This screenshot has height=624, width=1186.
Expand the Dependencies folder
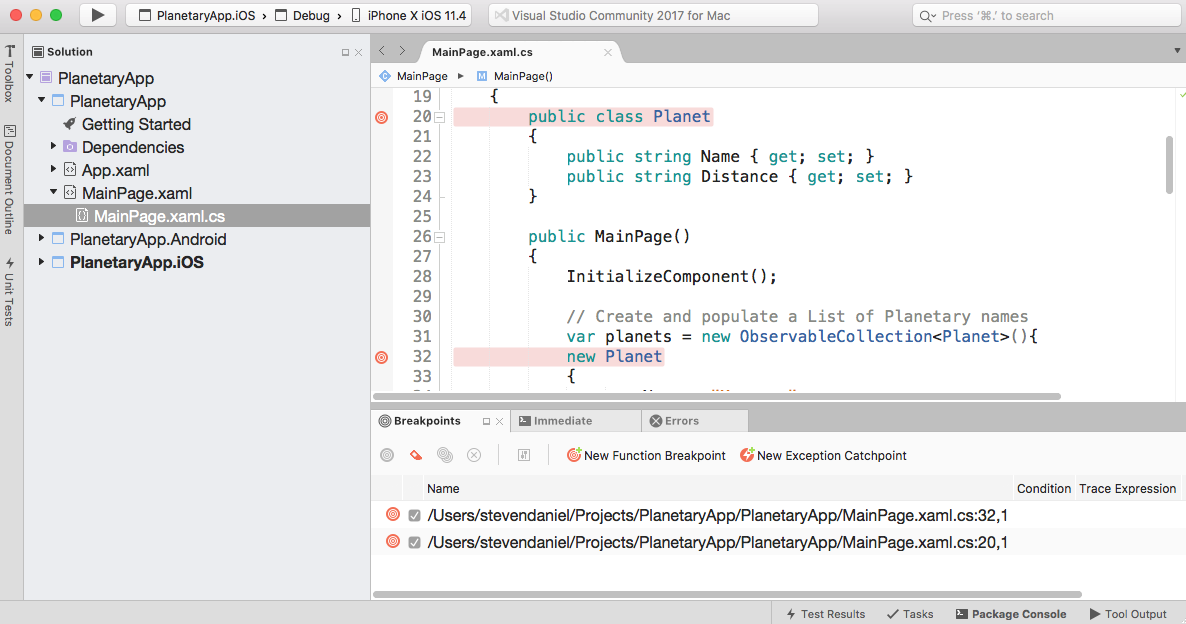pyautogui.click(x=54, y=146)
